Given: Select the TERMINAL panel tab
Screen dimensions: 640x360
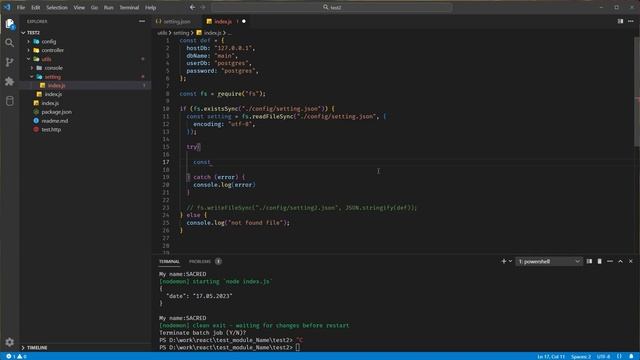Looking at the screenshot, I should [169, 261].
